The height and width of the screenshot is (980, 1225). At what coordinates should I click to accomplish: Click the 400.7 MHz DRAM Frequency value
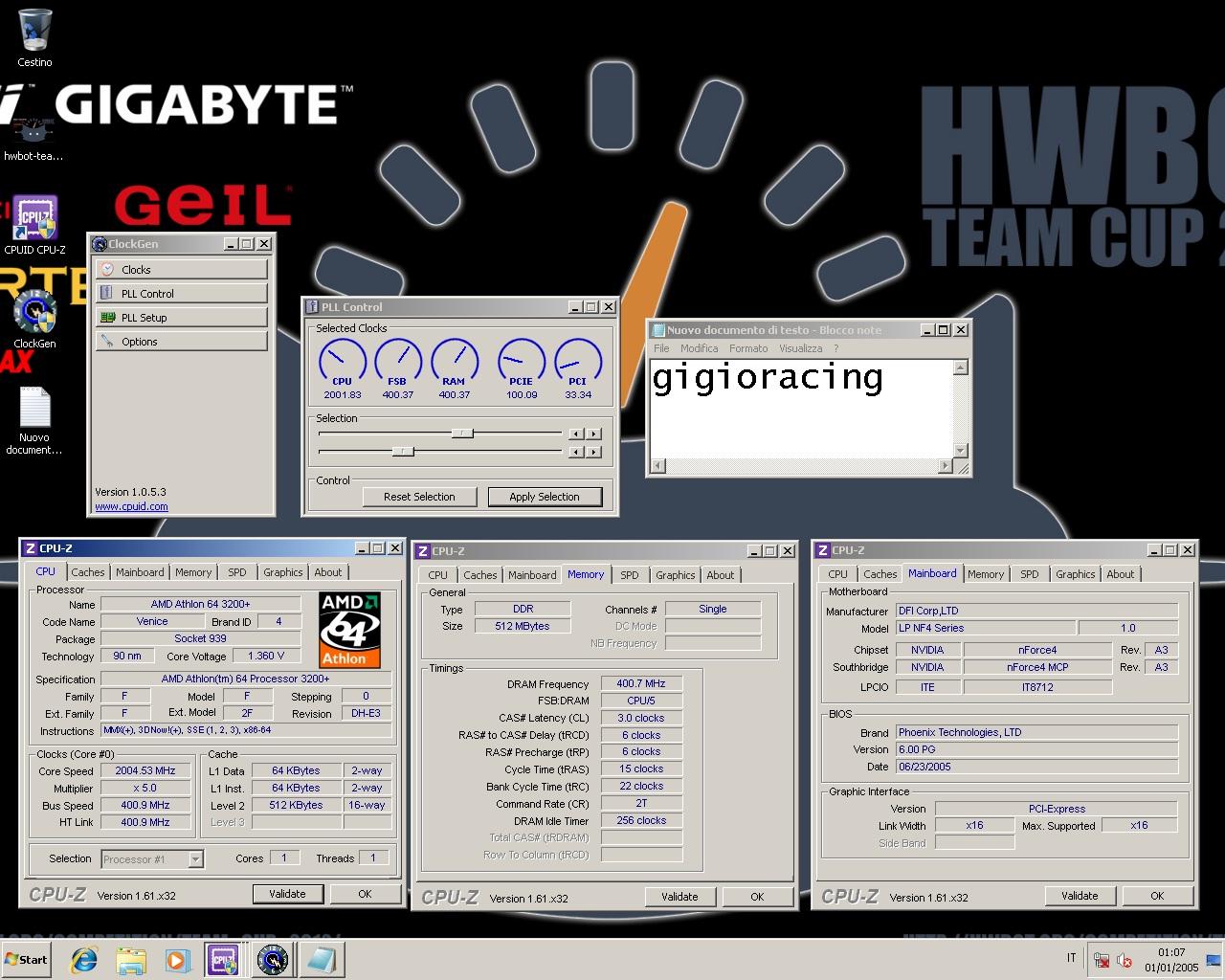click(641, 683)
